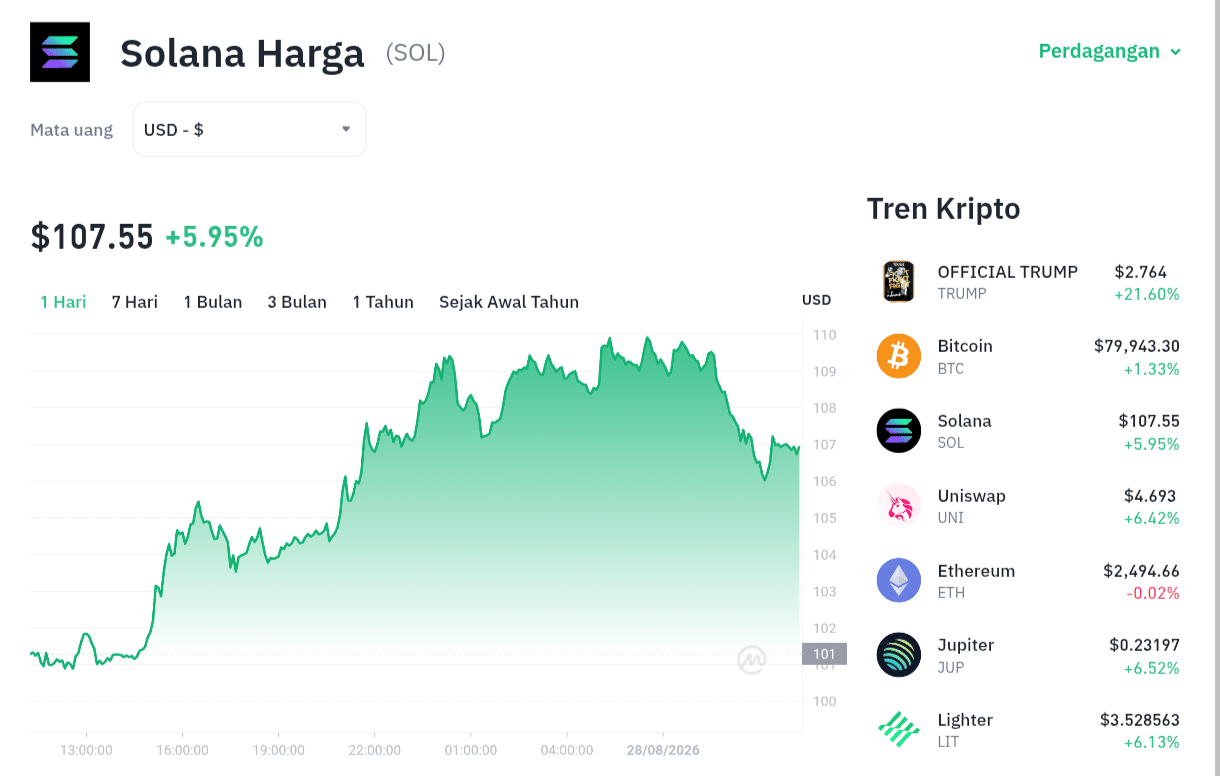Open the USD - $ currency selector
The image size is (1220, 776).
[249, 129]
